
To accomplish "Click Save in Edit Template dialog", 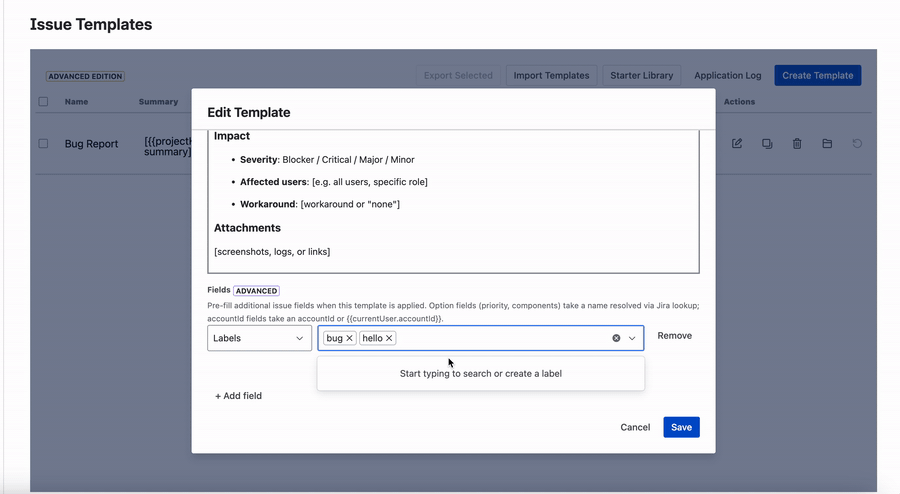I will point(681,427).
